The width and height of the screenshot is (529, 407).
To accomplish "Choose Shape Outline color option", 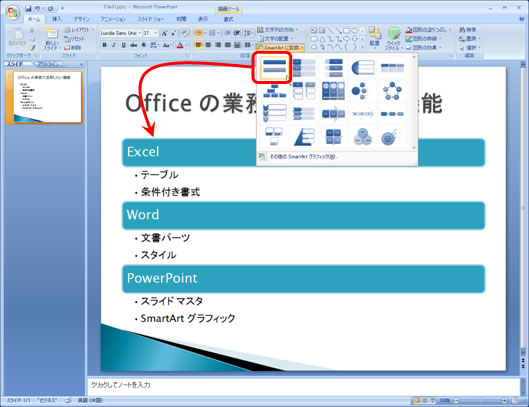I will 423,38.
